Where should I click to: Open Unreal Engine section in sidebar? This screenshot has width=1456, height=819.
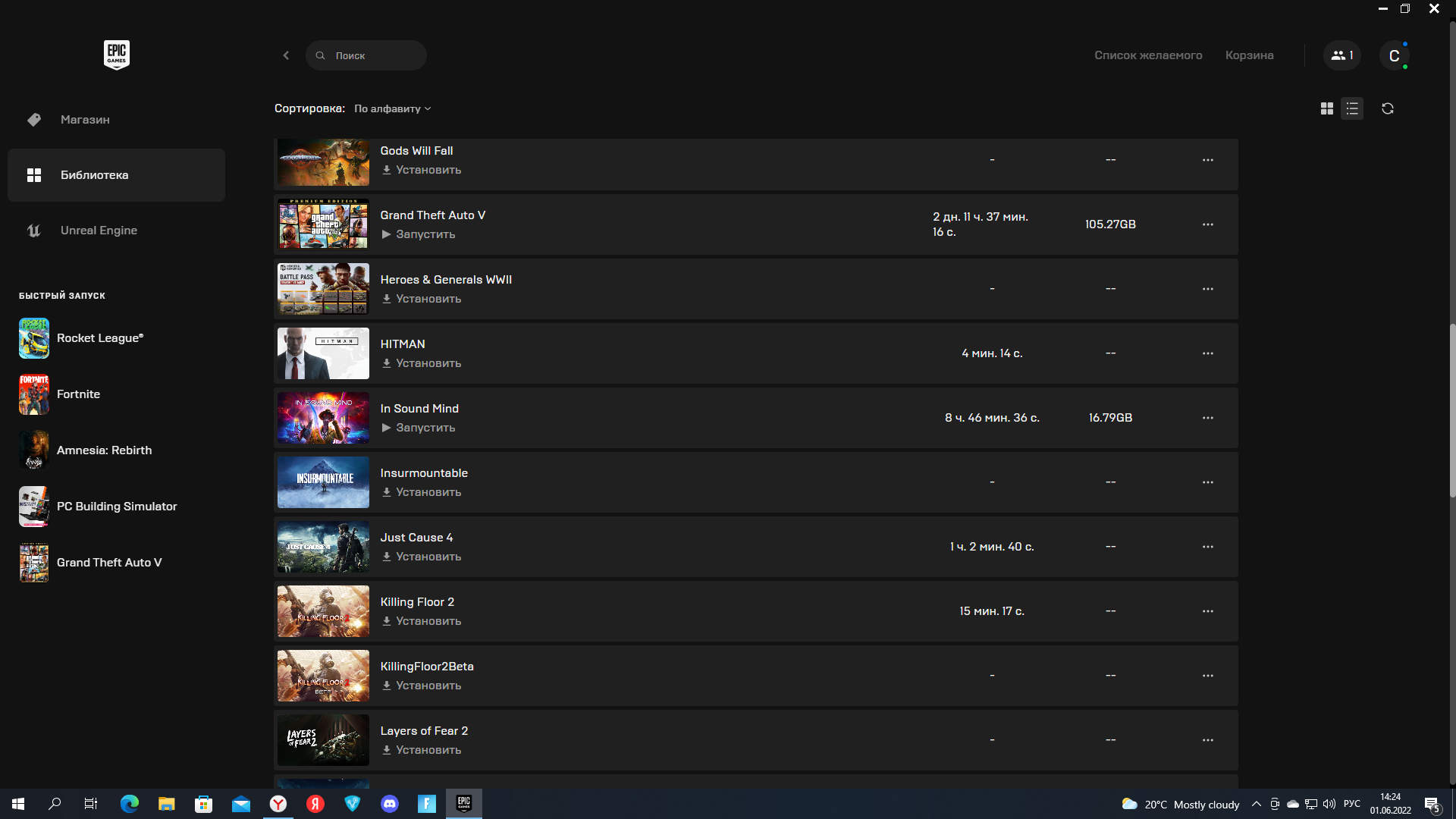pos(116,231)
